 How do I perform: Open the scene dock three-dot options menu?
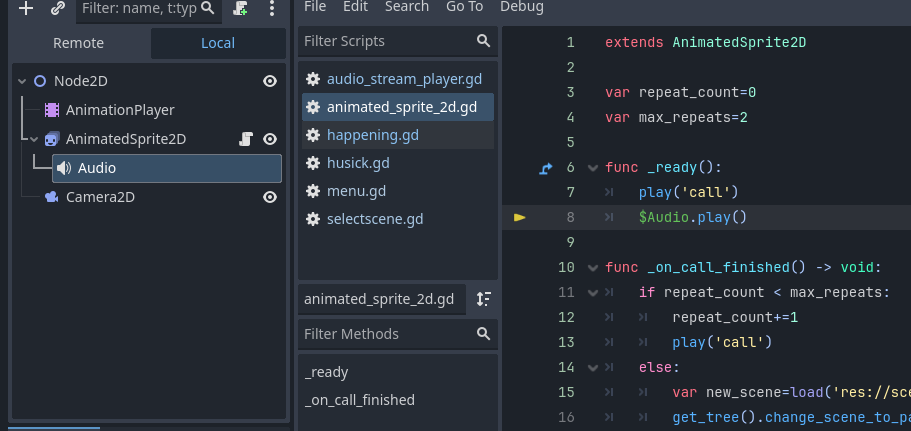pyautogui.click(x=271, y=8)
